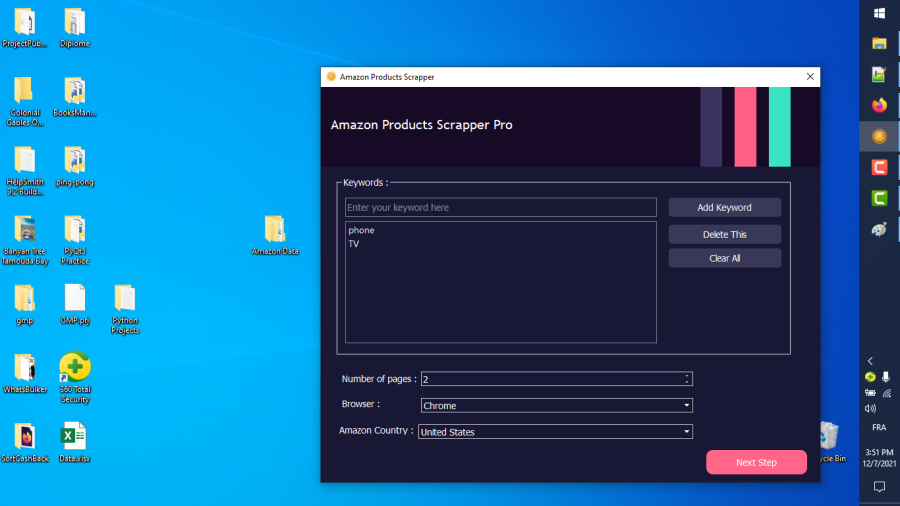
Task: Select the BooksMan desktop folder
Action: pos(75,97)
